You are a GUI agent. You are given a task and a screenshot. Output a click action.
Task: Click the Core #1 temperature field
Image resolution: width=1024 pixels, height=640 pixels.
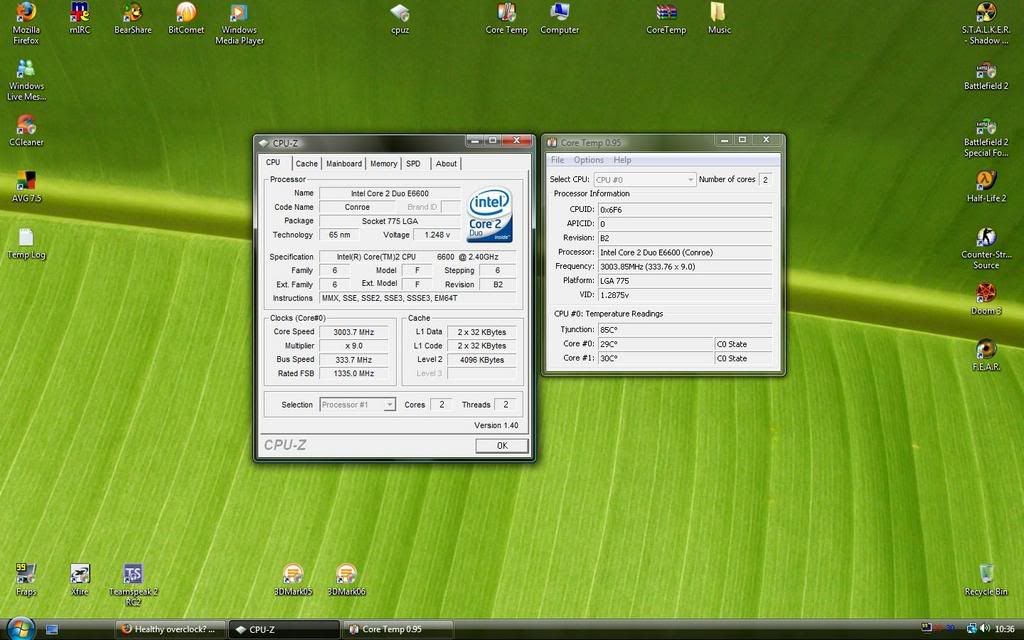[655, 359]
